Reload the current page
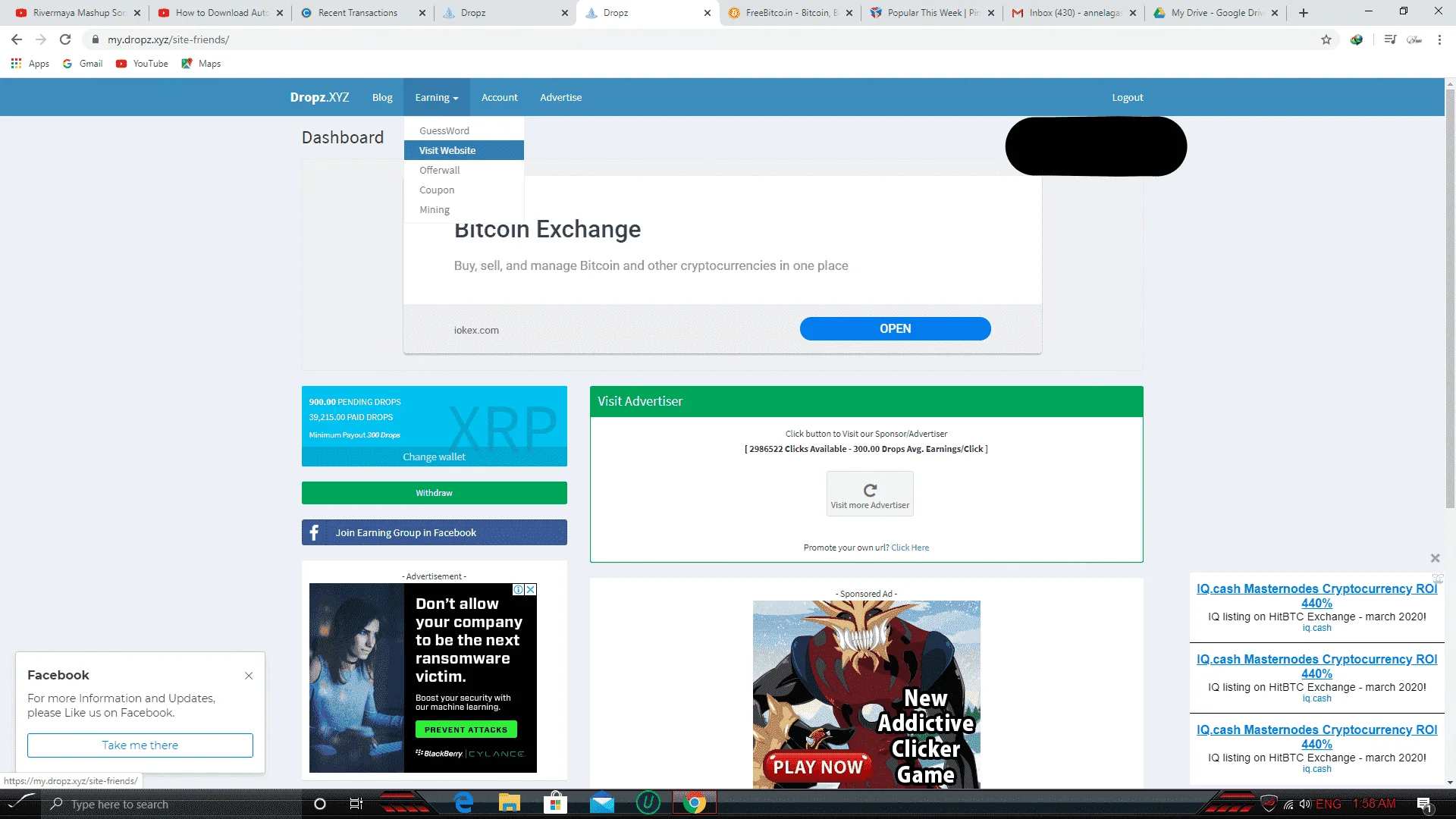The height and width of the screenshot is (819, 1456). point(65,39)
